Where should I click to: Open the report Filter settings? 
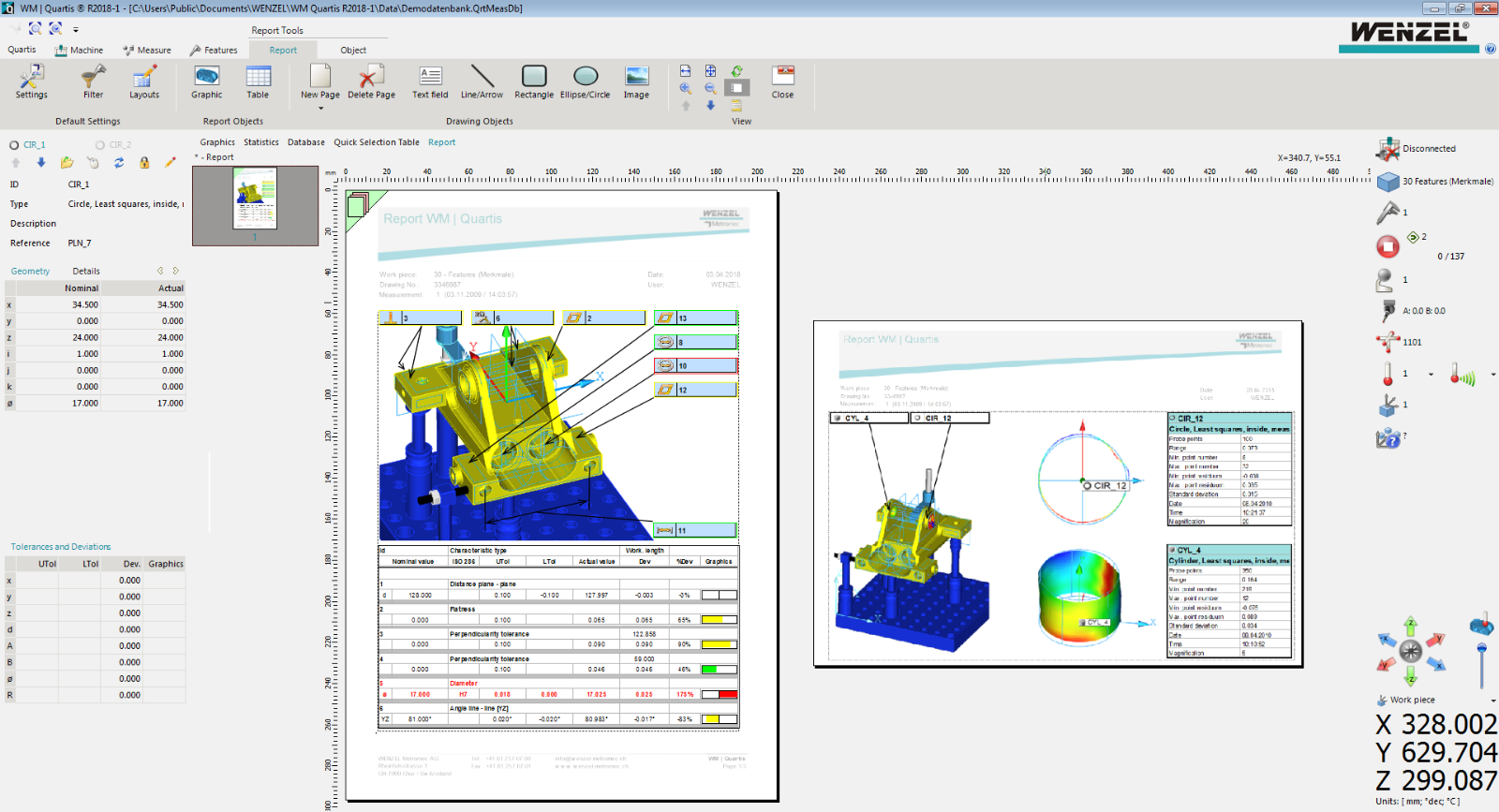point(93,81)
